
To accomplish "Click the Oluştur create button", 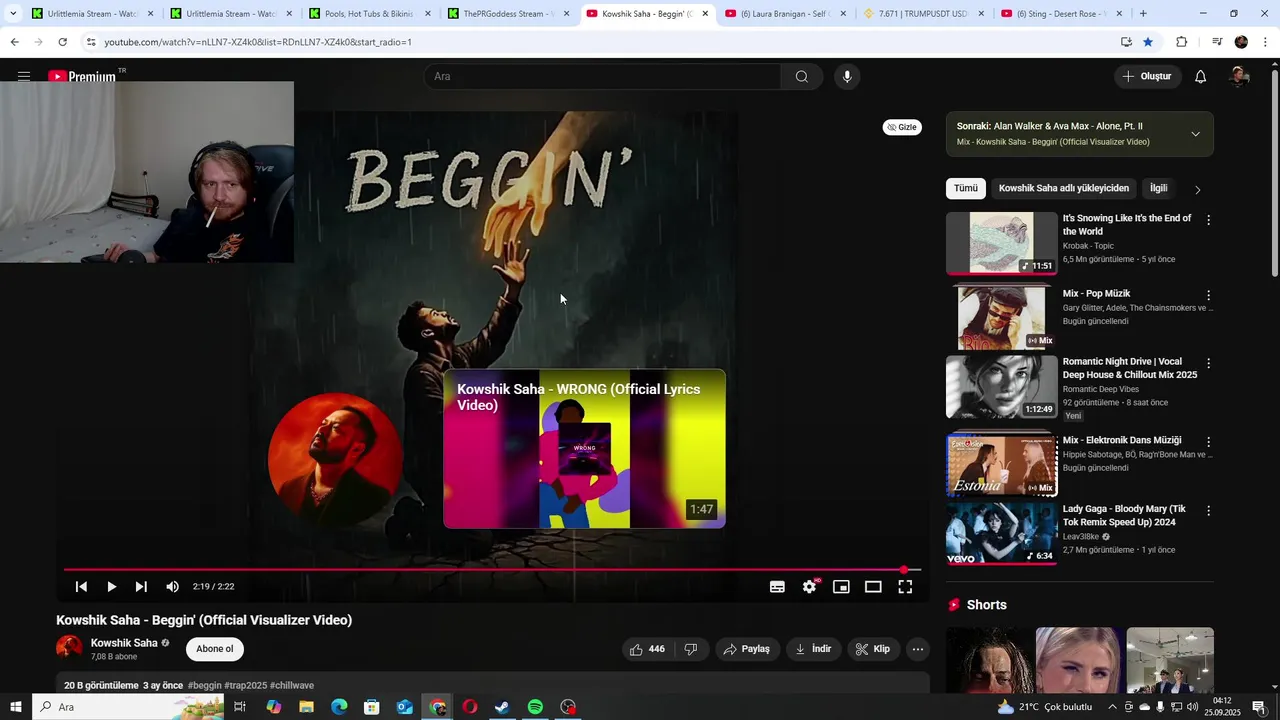I will coord(1147,76).
